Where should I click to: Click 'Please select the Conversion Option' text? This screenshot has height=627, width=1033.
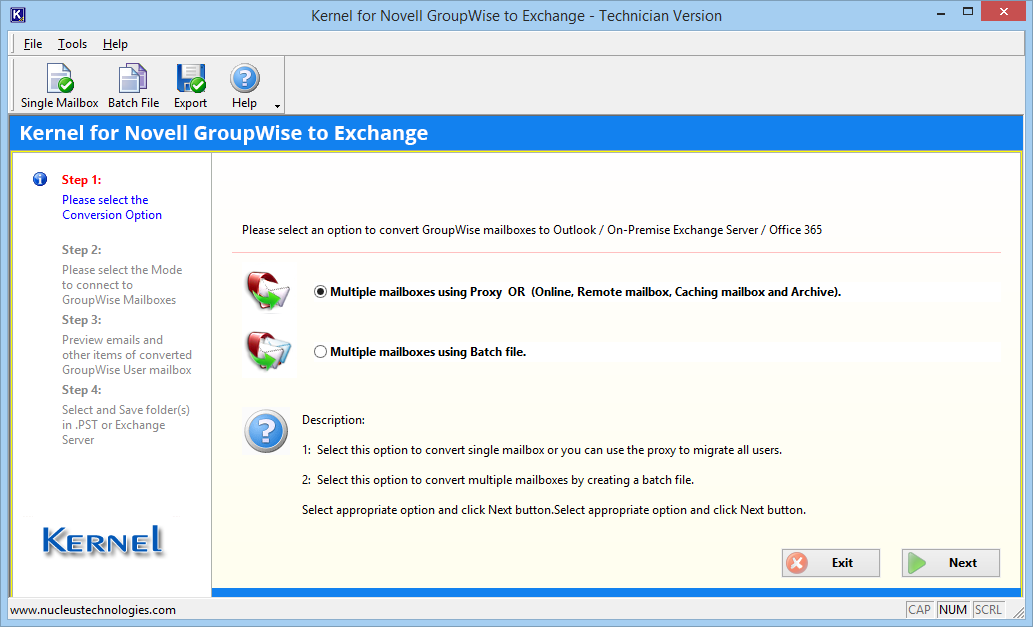[x=112, y=207]
